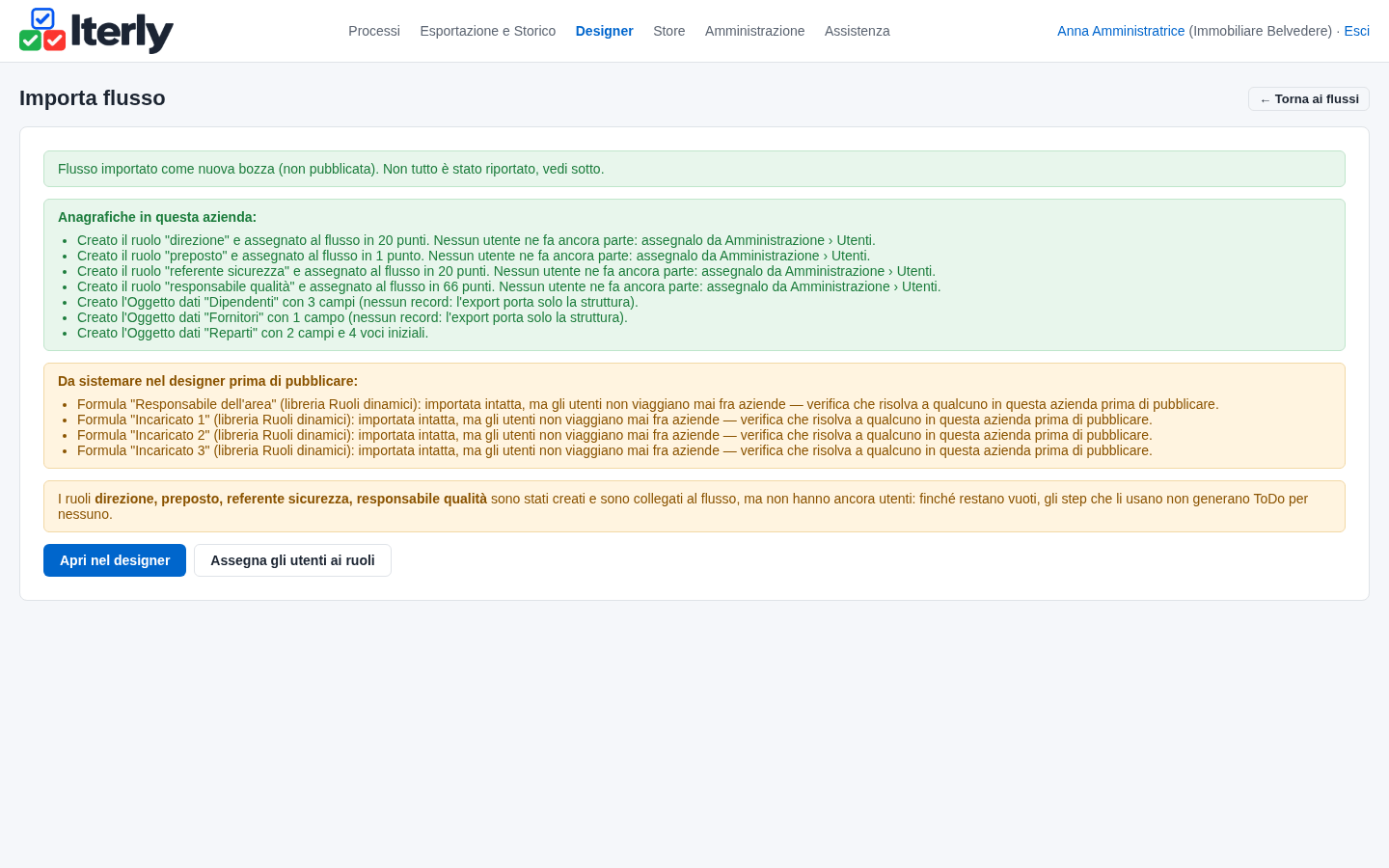This screenshot has height=868, width=1389.
Task: Open the Assistenza page
Action: click(858, 31)
